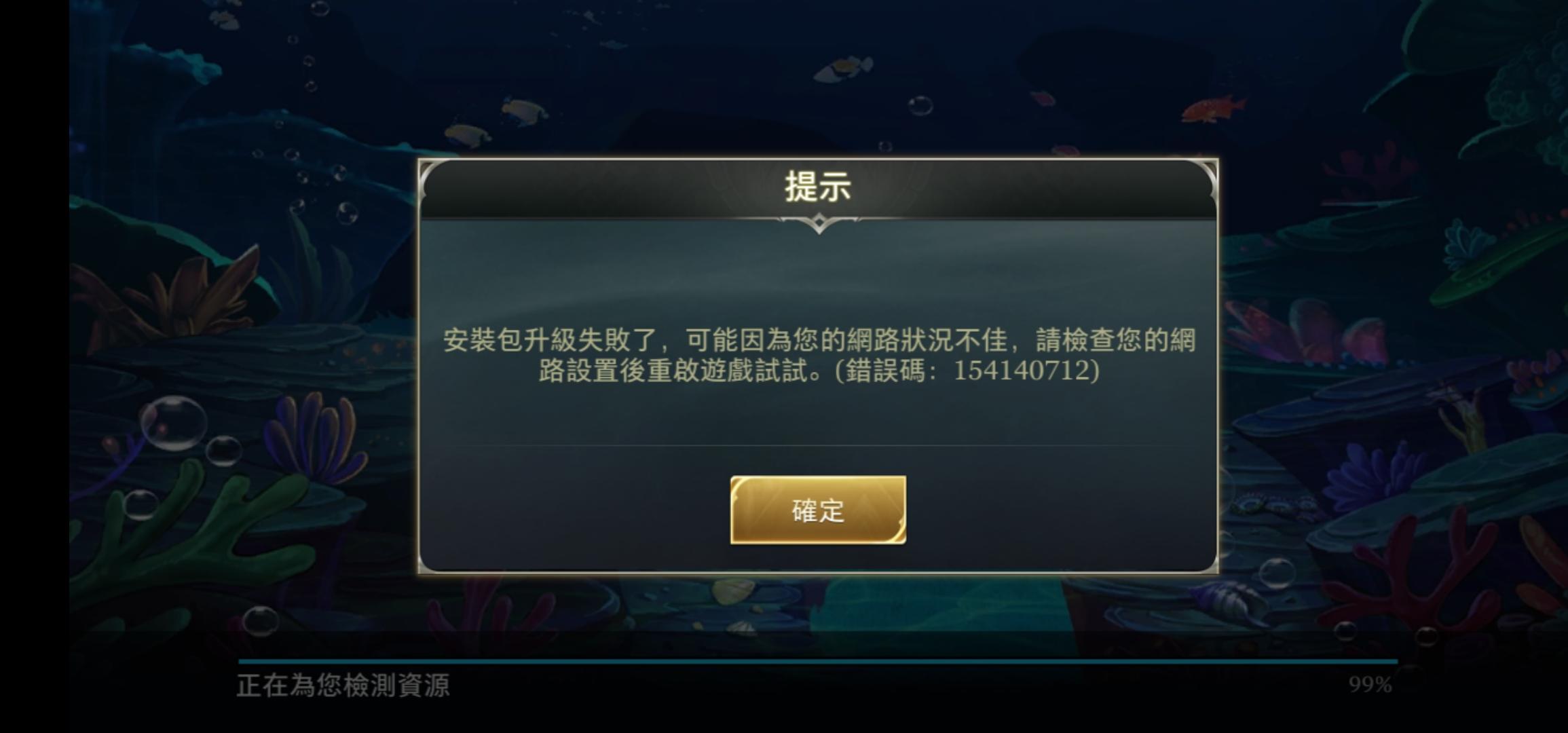Click the 99% progress indicator
Image resolution: width=1568 pixels, height=733 pixels.
tap(1370, 685)
